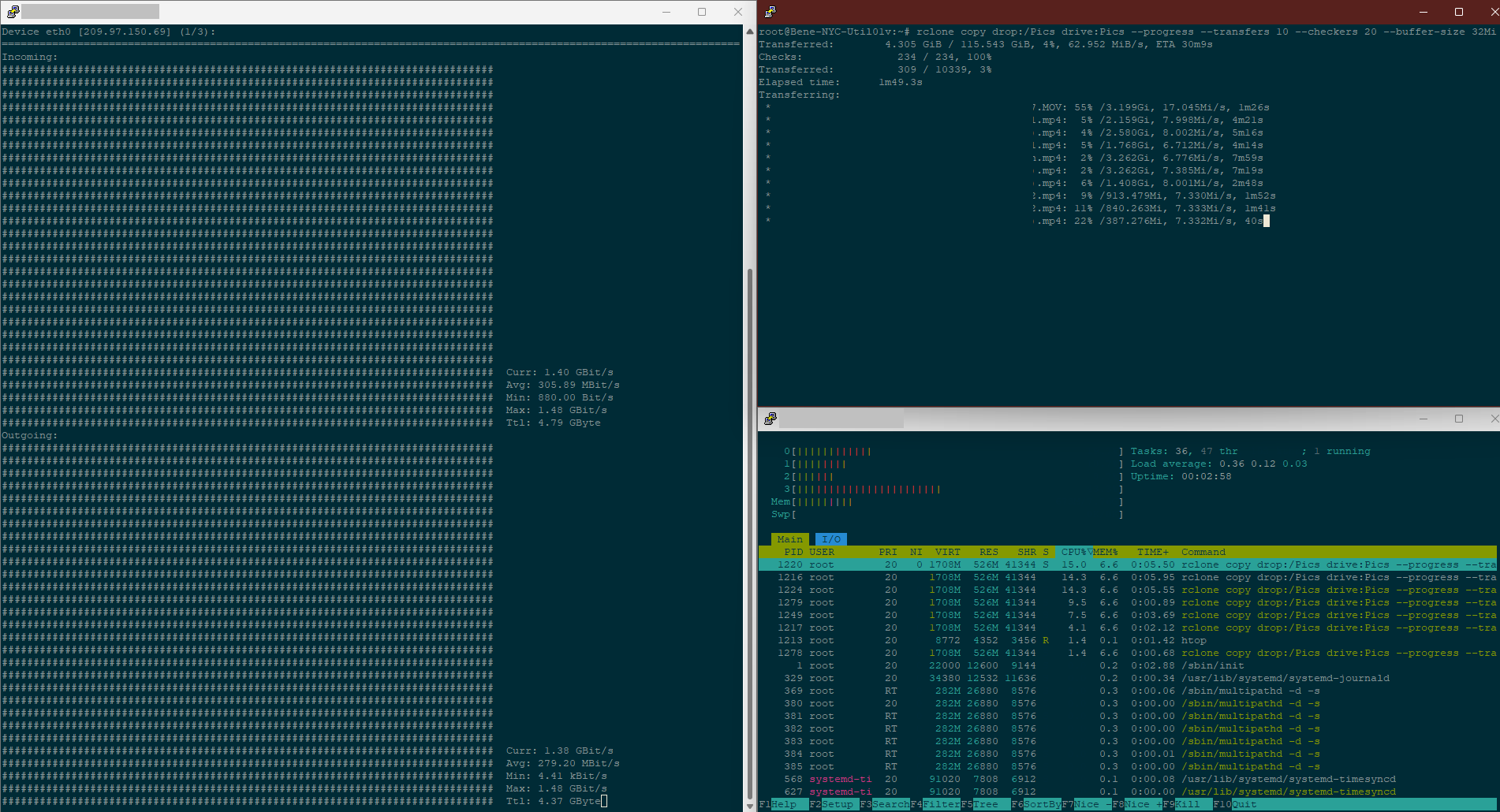Increase priority with the Nice + button

[1136, 803]
